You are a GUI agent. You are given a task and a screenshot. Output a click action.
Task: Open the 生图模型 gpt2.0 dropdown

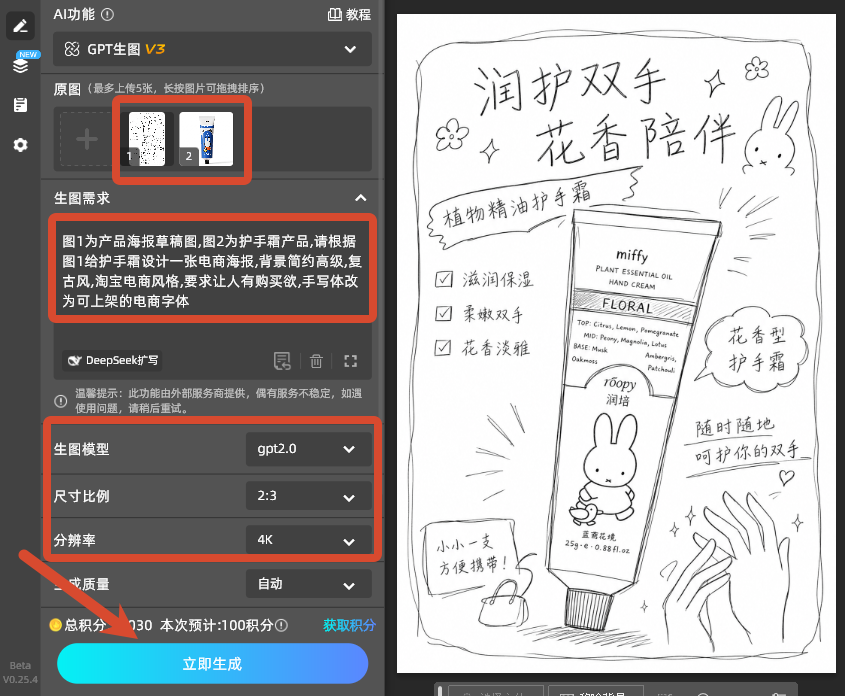tap(309, 449)
